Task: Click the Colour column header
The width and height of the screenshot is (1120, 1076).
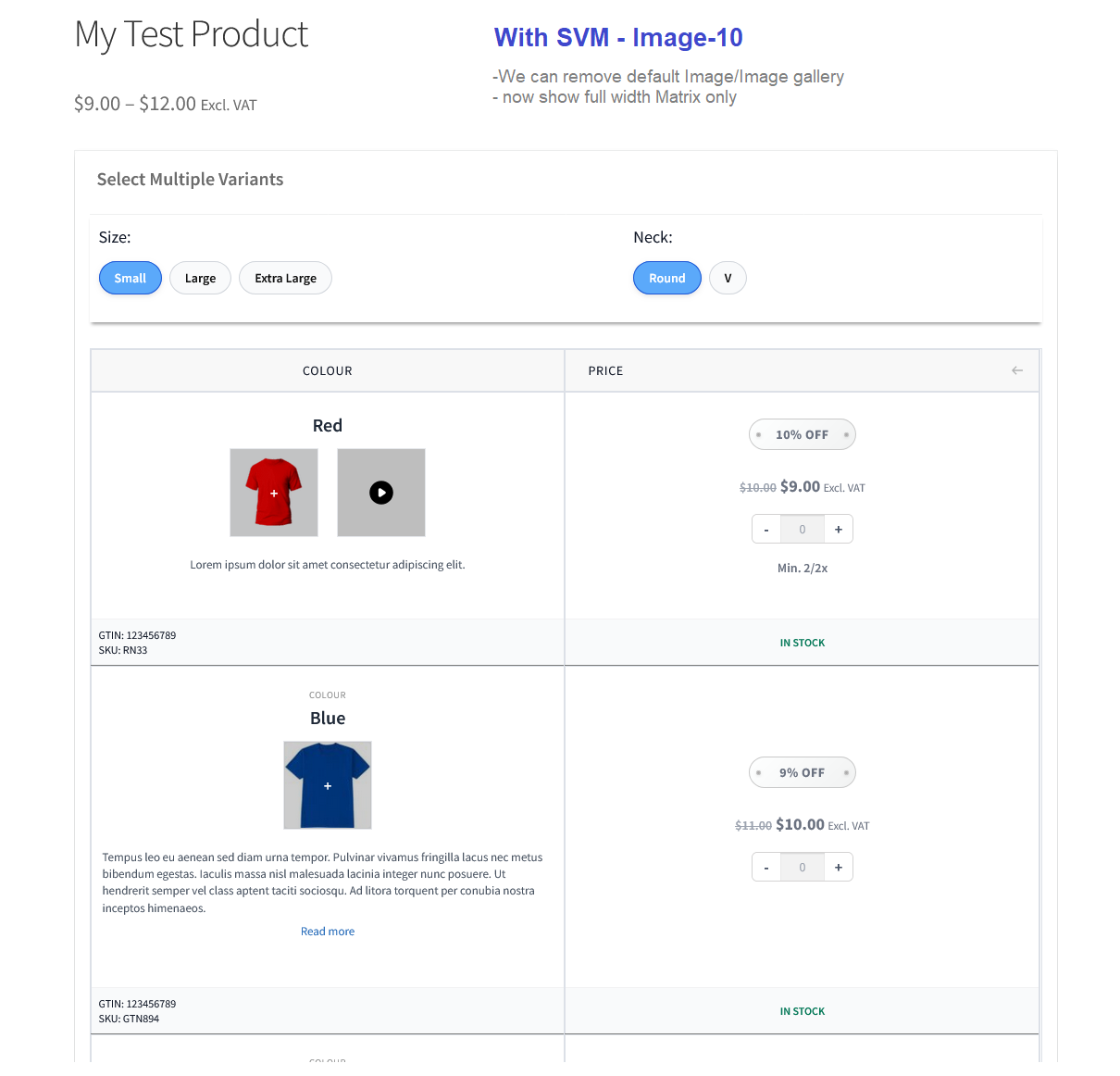Action: [328, 370]
